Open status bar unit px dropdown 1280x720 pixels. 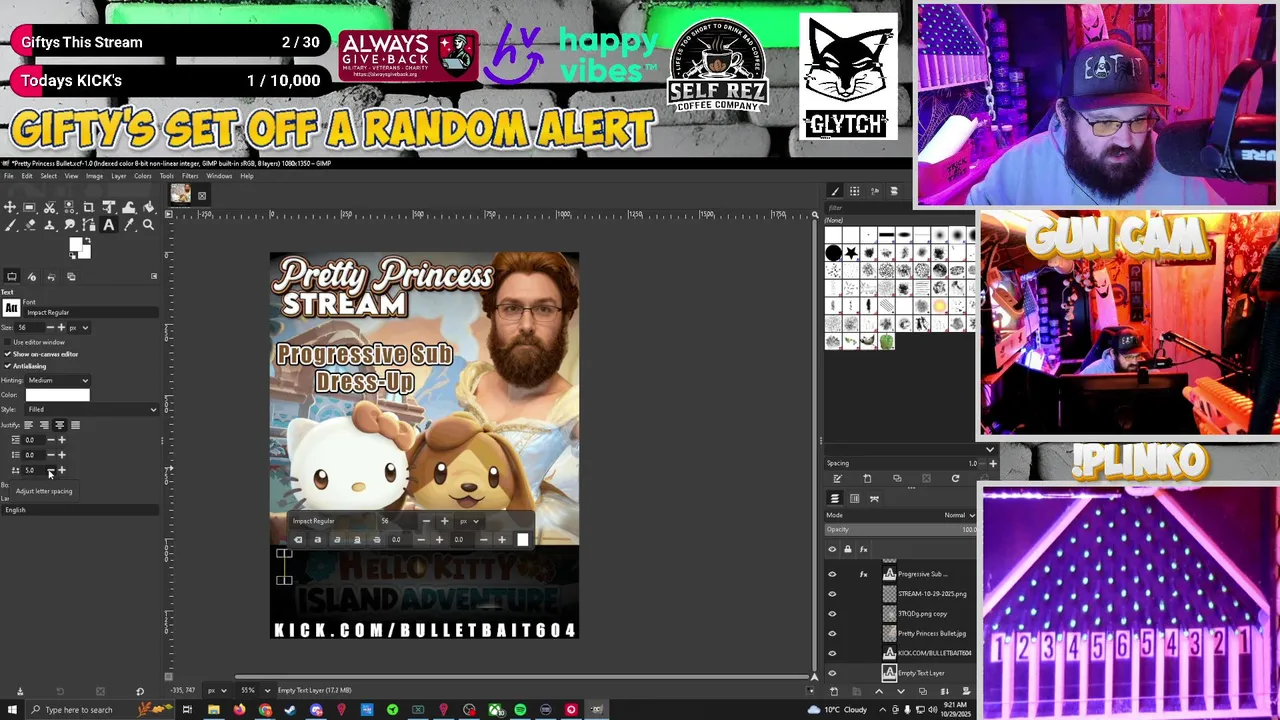[x=217, y=690]
